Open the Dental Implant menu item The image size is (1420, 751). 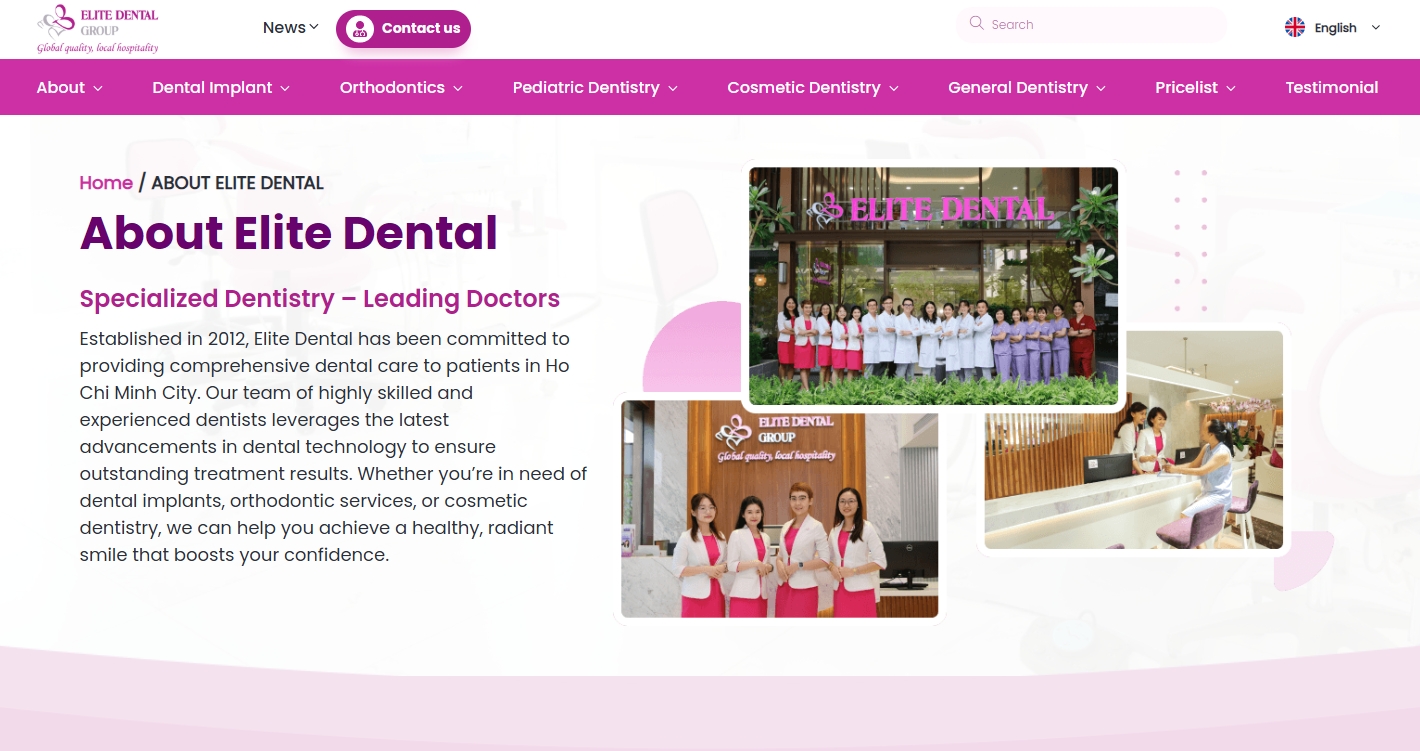(212, 87)
